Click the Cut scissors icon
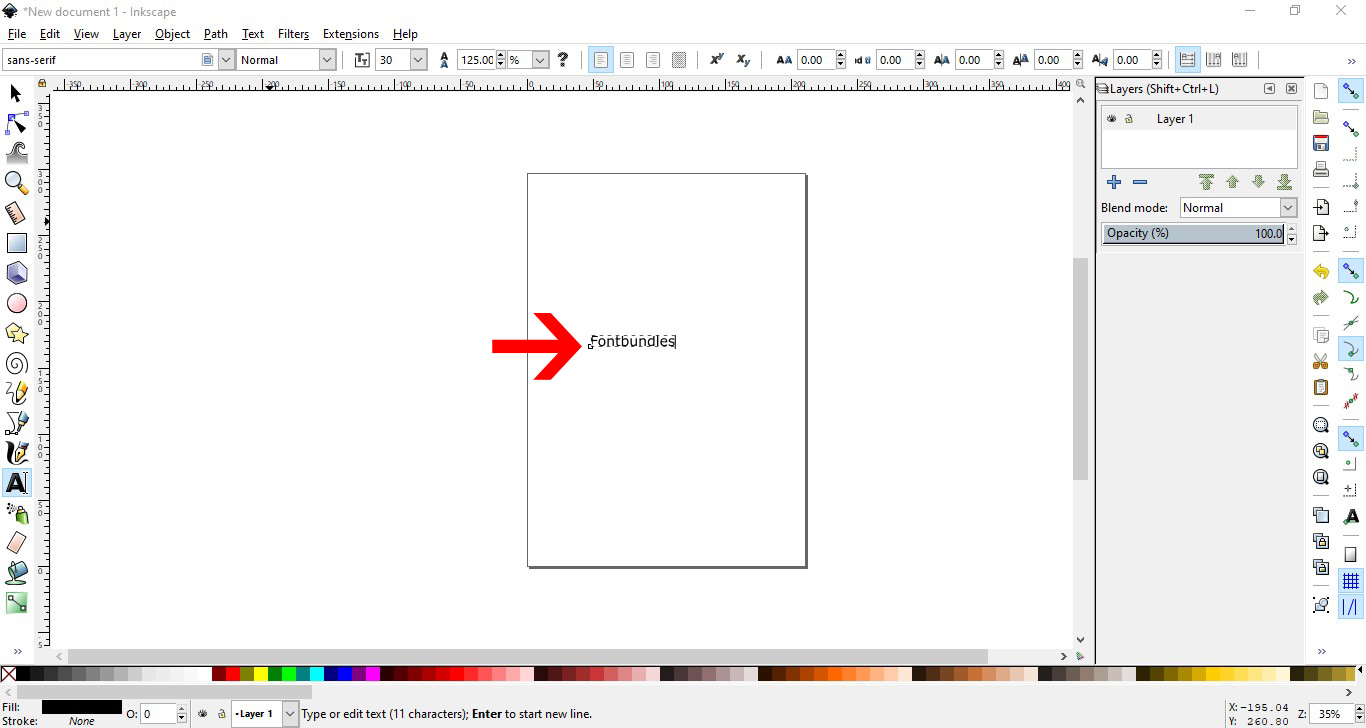Image resolution: width=1366 pixels, height=728 pixels. [1321, 361]
